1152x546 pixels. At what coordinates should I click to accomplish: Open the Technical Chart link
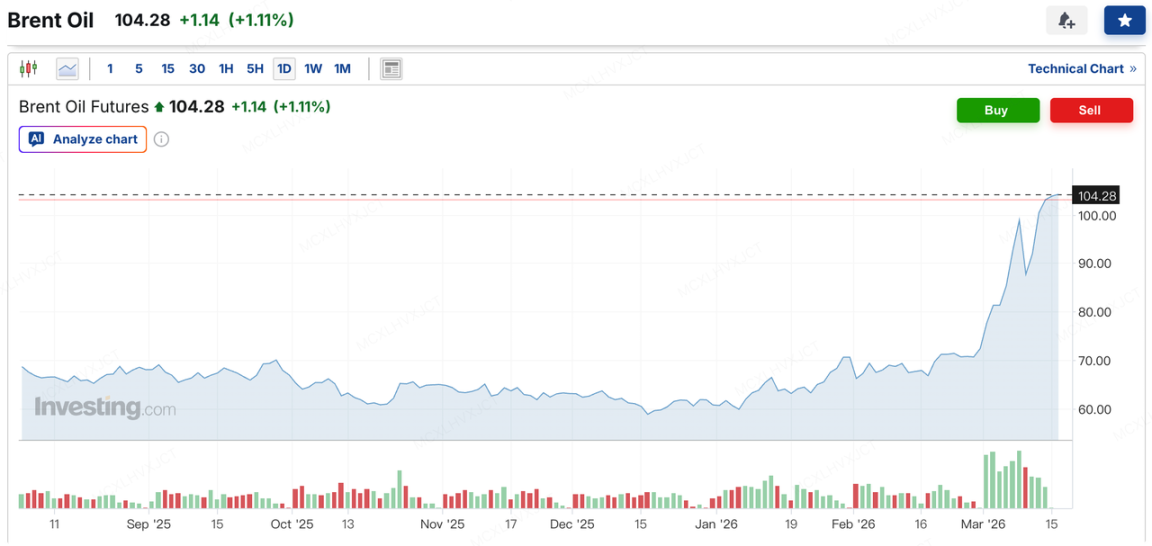[1075, 69]
